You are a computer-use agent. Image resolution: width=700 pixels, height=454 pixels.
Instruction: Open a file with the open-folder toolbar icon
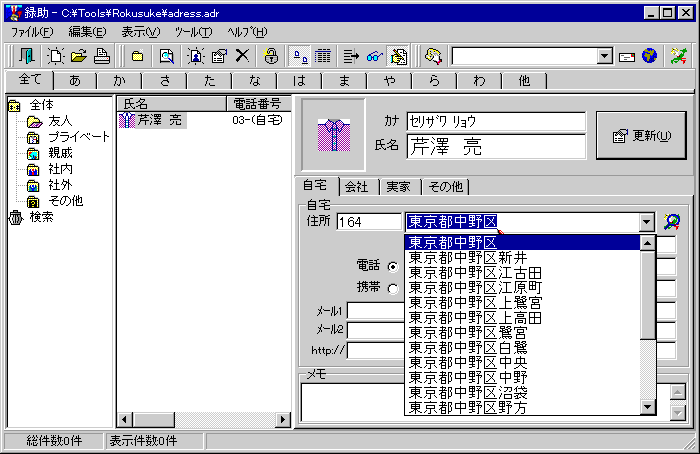tap(79, 56)
